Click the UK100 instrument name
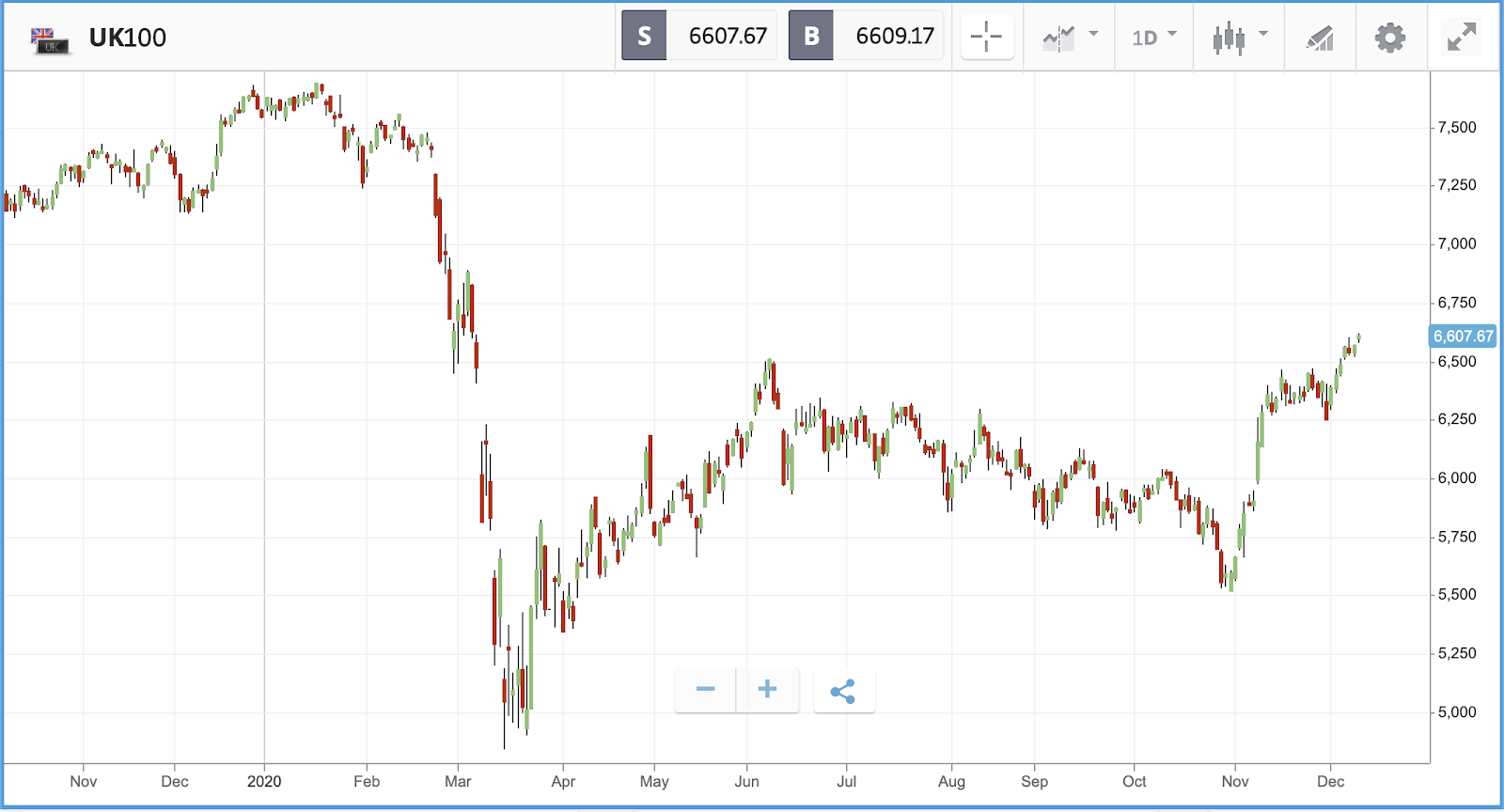 [128, 38]
